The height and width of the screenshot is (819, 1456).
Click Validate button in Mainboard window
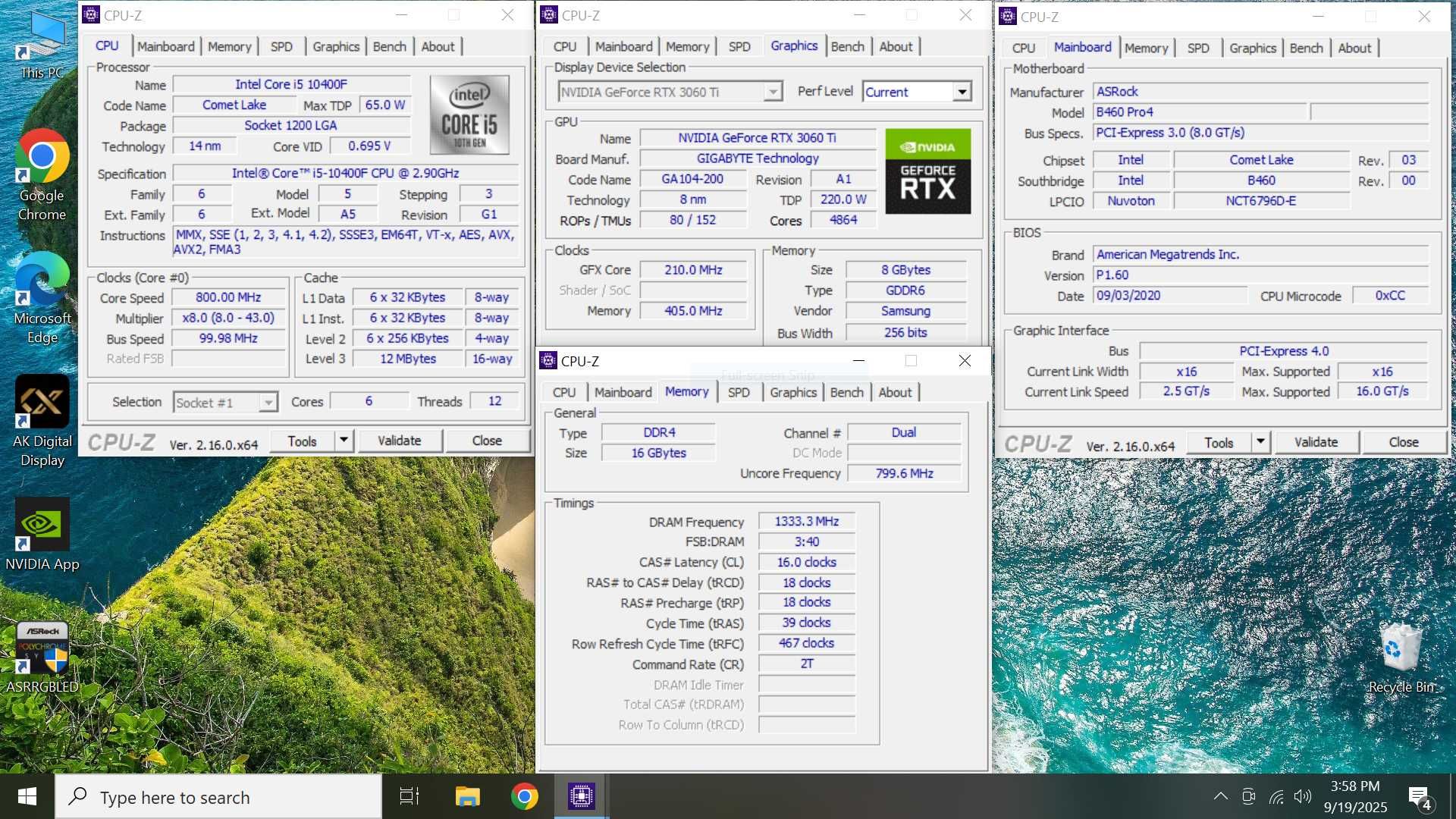[x=1316, y=442]
